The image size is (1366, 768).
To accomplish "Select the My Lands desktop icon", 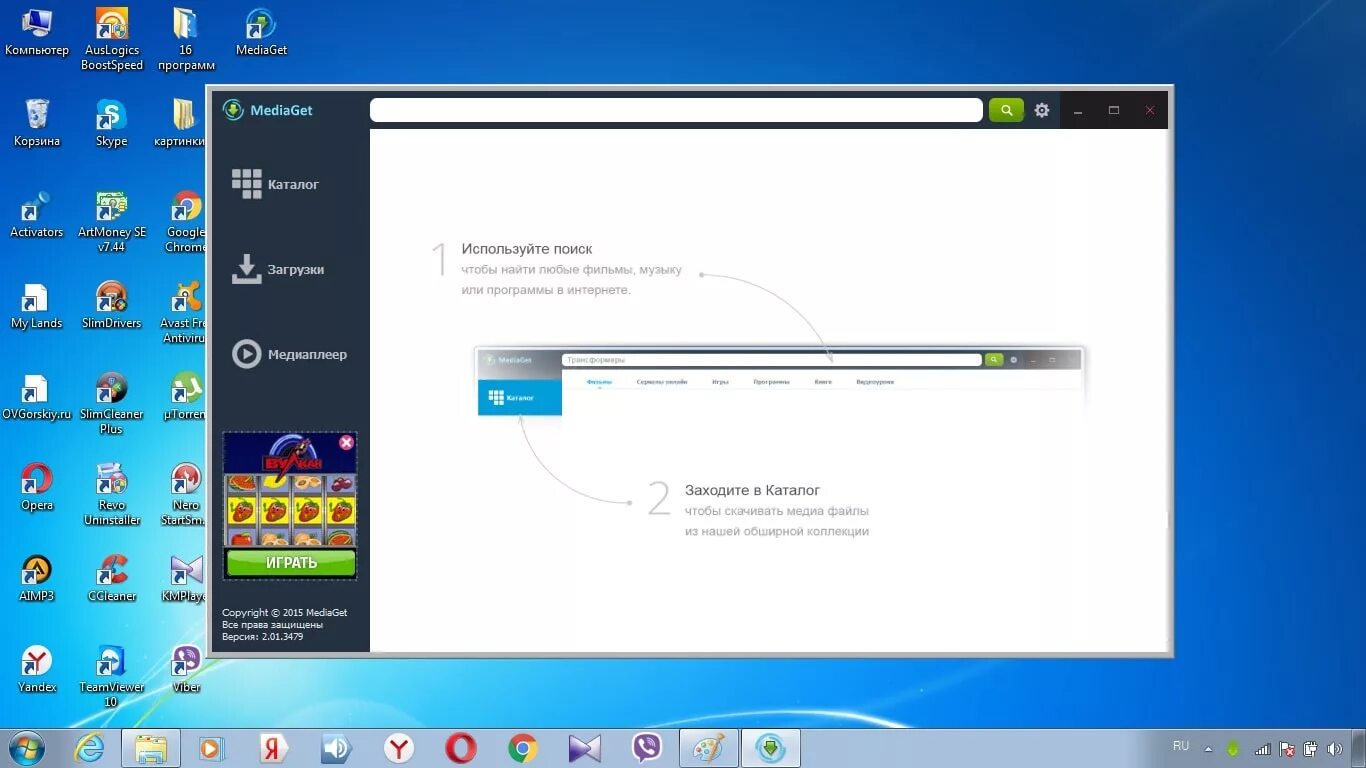I will tap(37, 306).
